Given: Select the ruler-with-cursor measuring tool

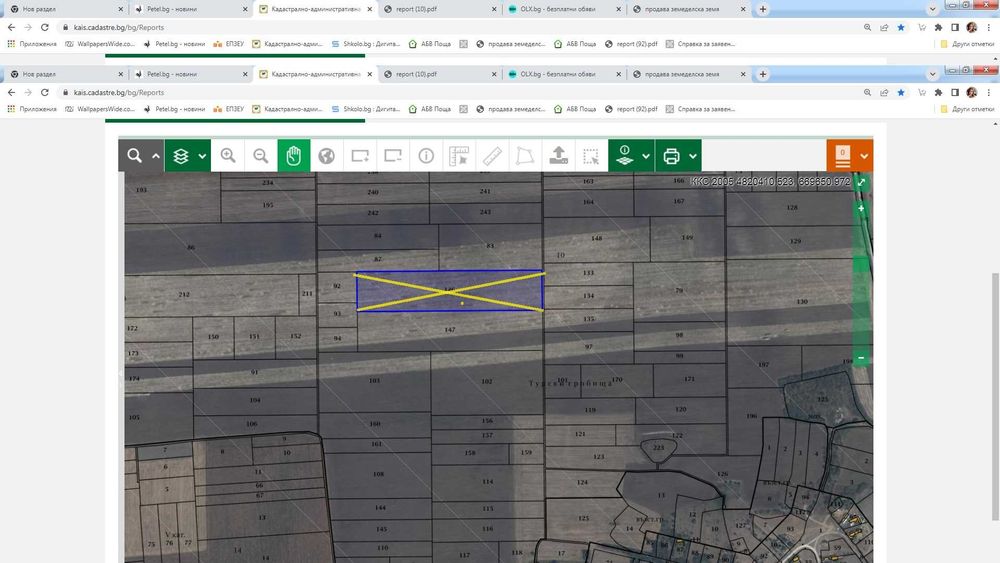Looking at the screenshot, I should coord(459,156).
